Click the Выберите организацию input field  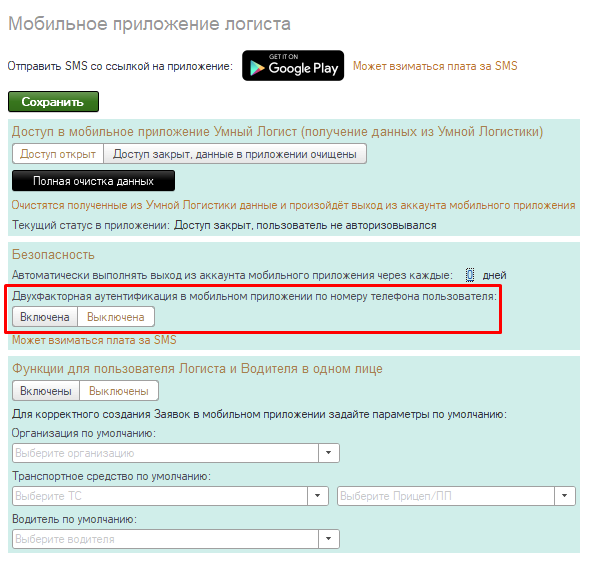[x=165, y=453]
